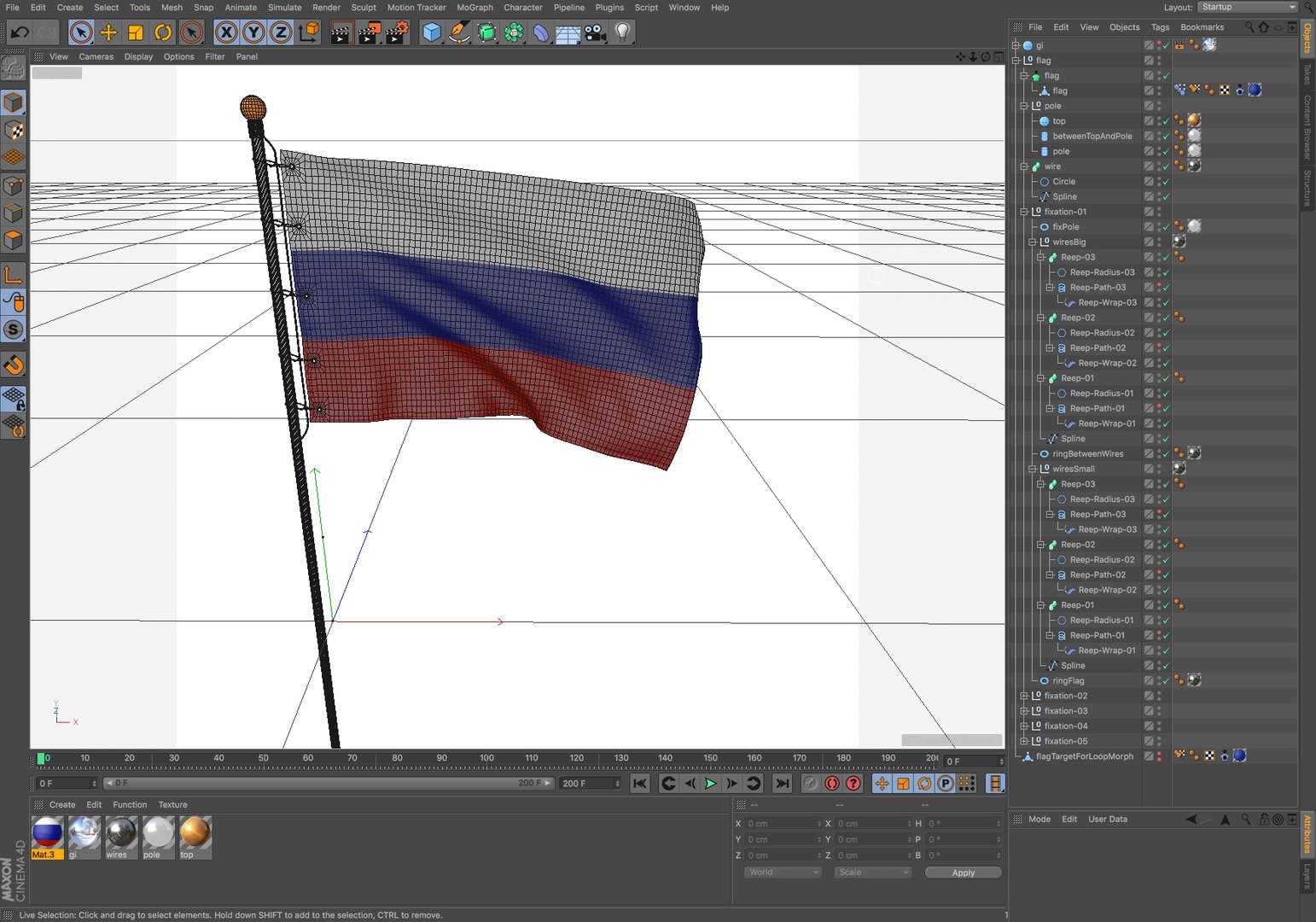Add a Light object
The image size is (1316, 922).
pos(623,32)
